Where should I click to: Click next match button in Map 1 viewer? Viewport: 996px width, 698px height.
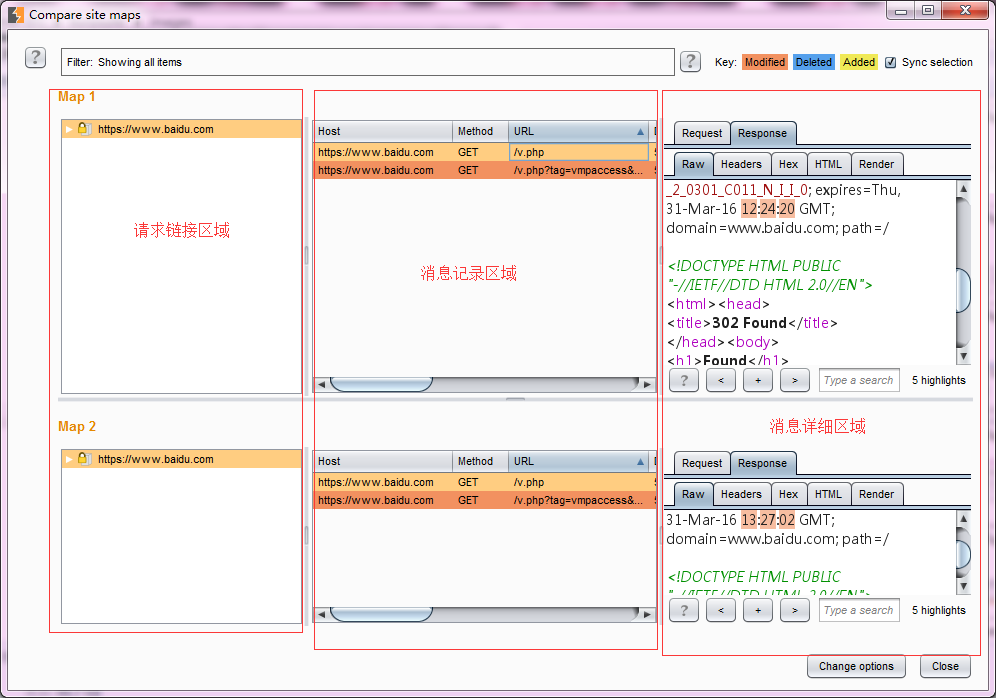[x=795, y=380]
